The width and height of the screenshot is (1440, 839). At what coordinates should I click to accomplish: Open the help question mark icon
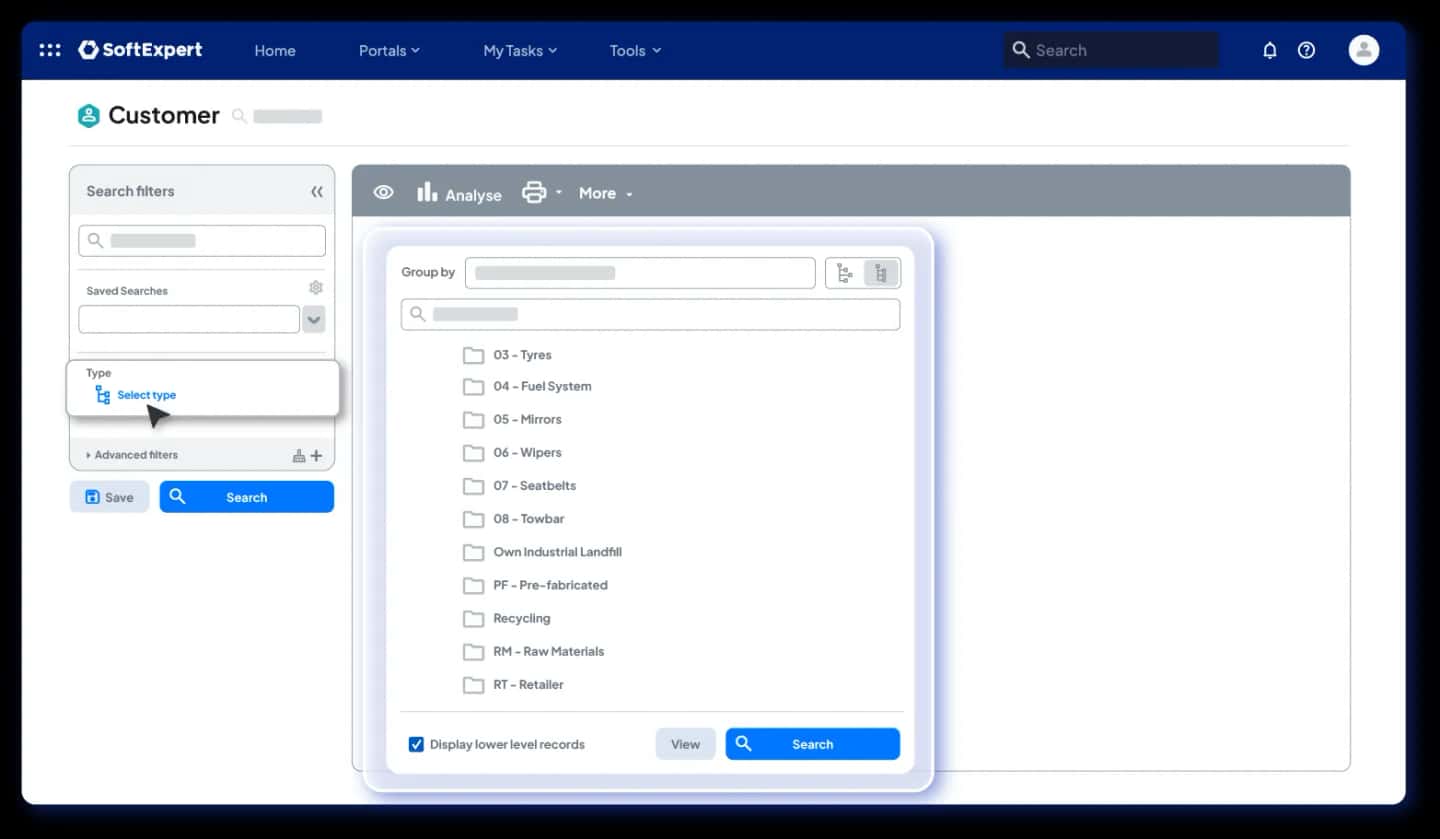click(x=1306, y=50)
